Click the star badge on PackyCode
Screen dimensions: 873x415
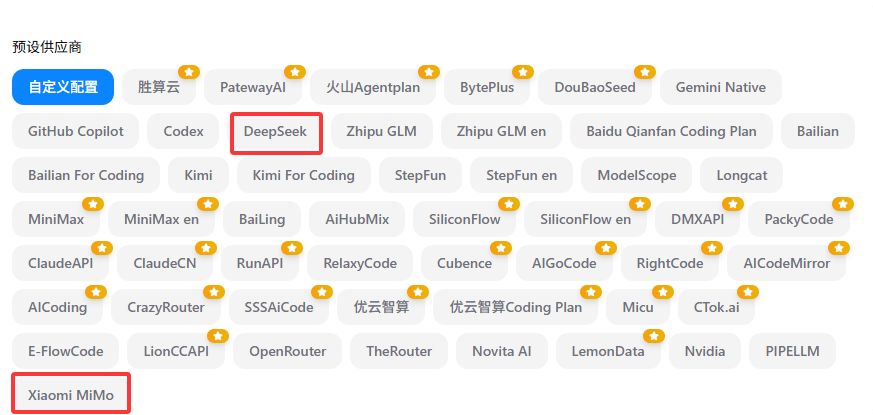(x=843, y=204)
